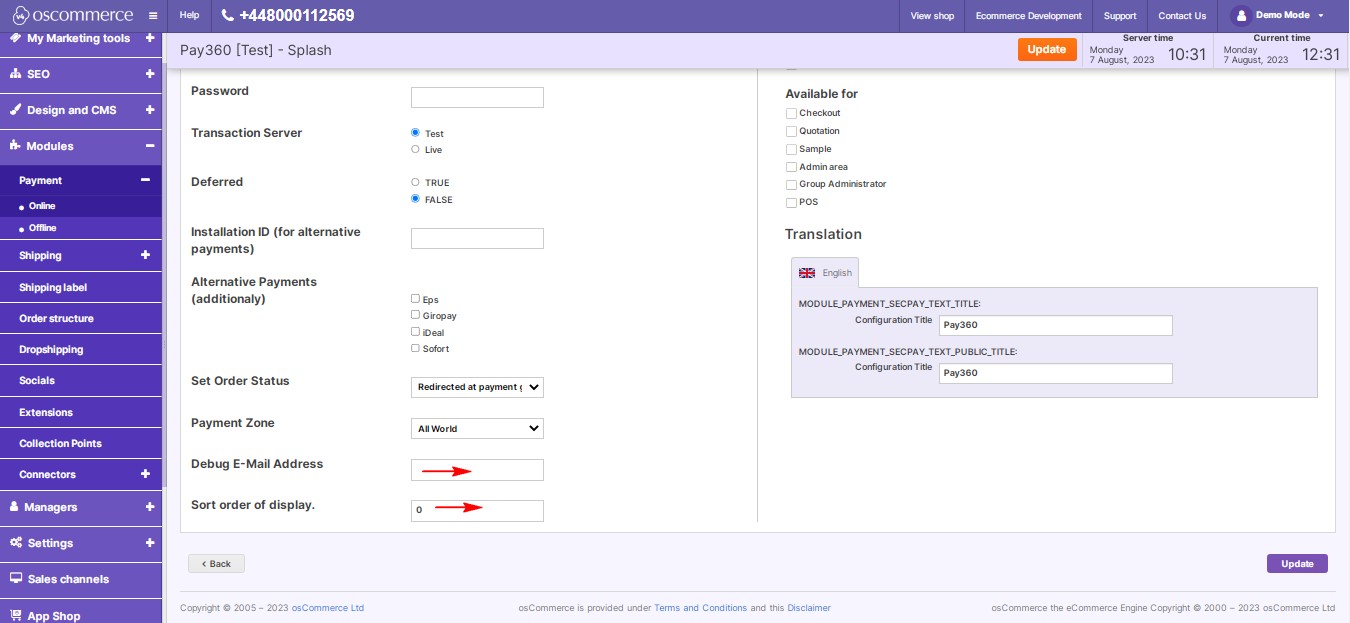1350x623 pixels.
Task: Click the osCommerce logo
Action: (72, 15)
